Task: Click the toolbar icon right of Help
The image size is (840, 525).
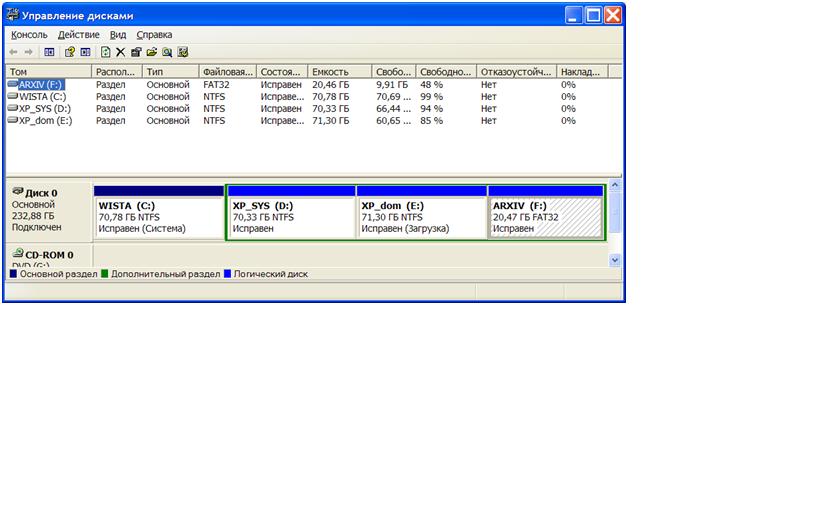Action: [85, 52]
